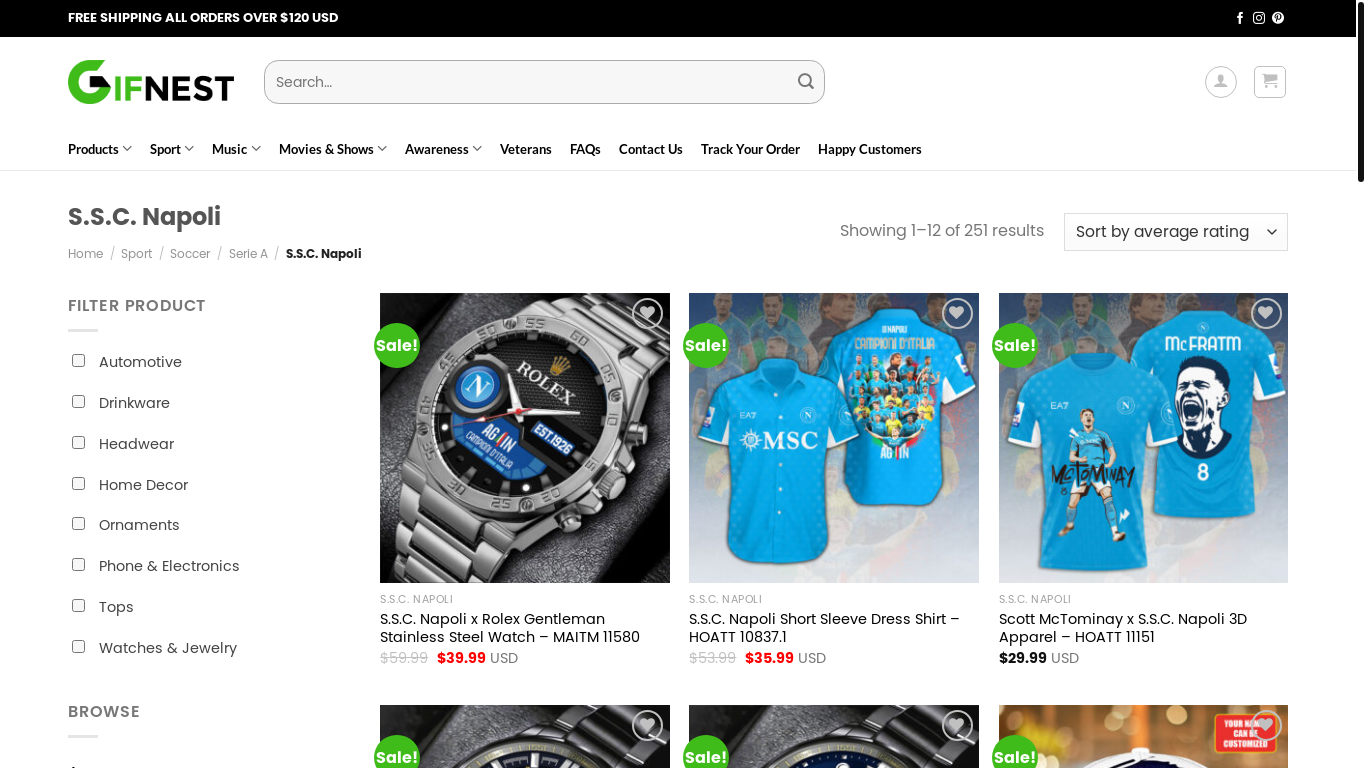Expand the Sport menu
Image resolution: width=1366 pixels, height=768 pixels.
pyautogui.click(x=172, y=149)
